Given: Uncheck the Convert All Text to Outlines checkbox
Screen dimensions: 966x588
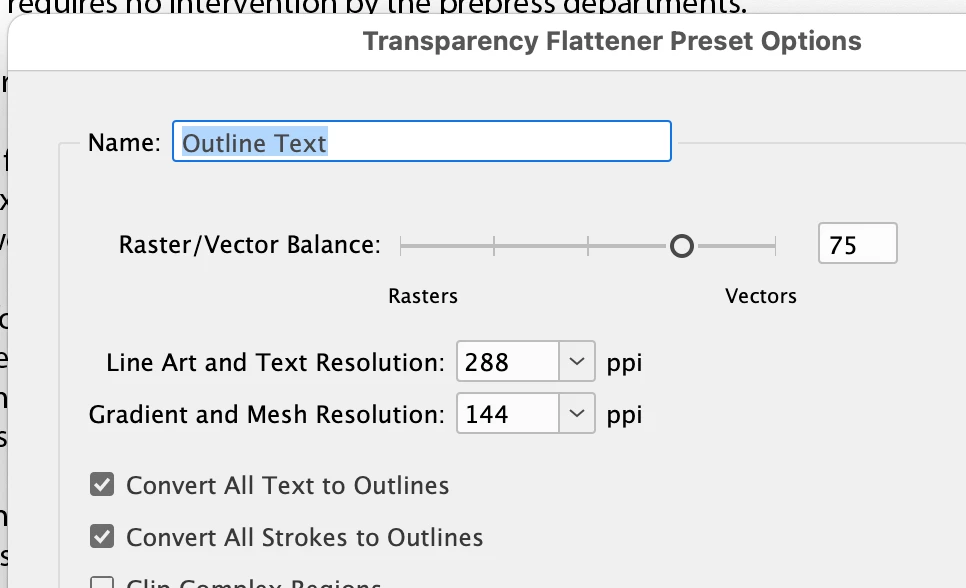Looking at the screenshot, I should tap(102, 484).
